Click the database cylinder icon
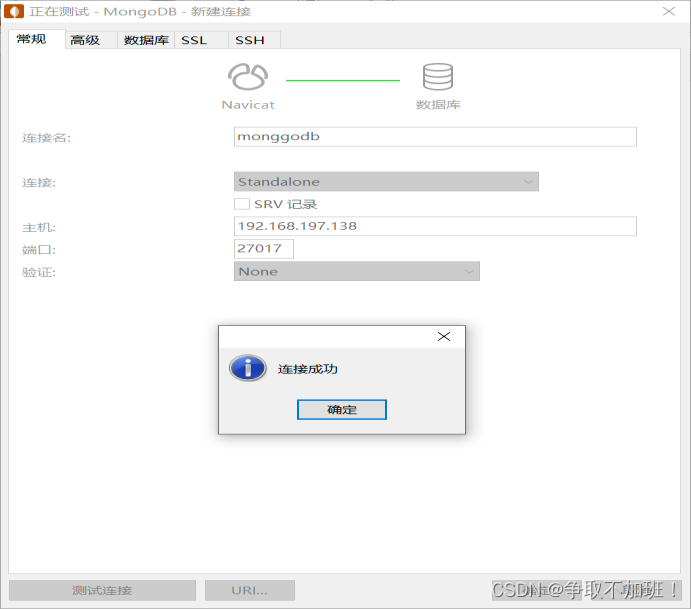Screen dimensions: 691x609 click(438, 77)
